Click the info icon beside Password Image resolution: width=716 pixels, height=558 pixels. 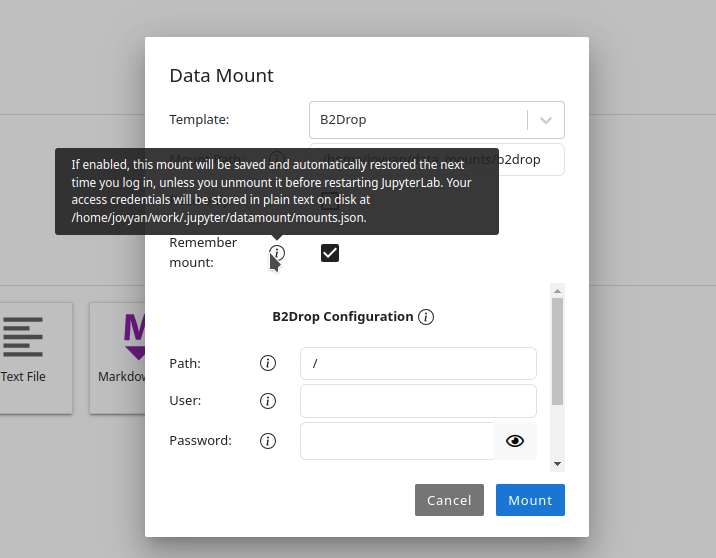click(268, 441)
